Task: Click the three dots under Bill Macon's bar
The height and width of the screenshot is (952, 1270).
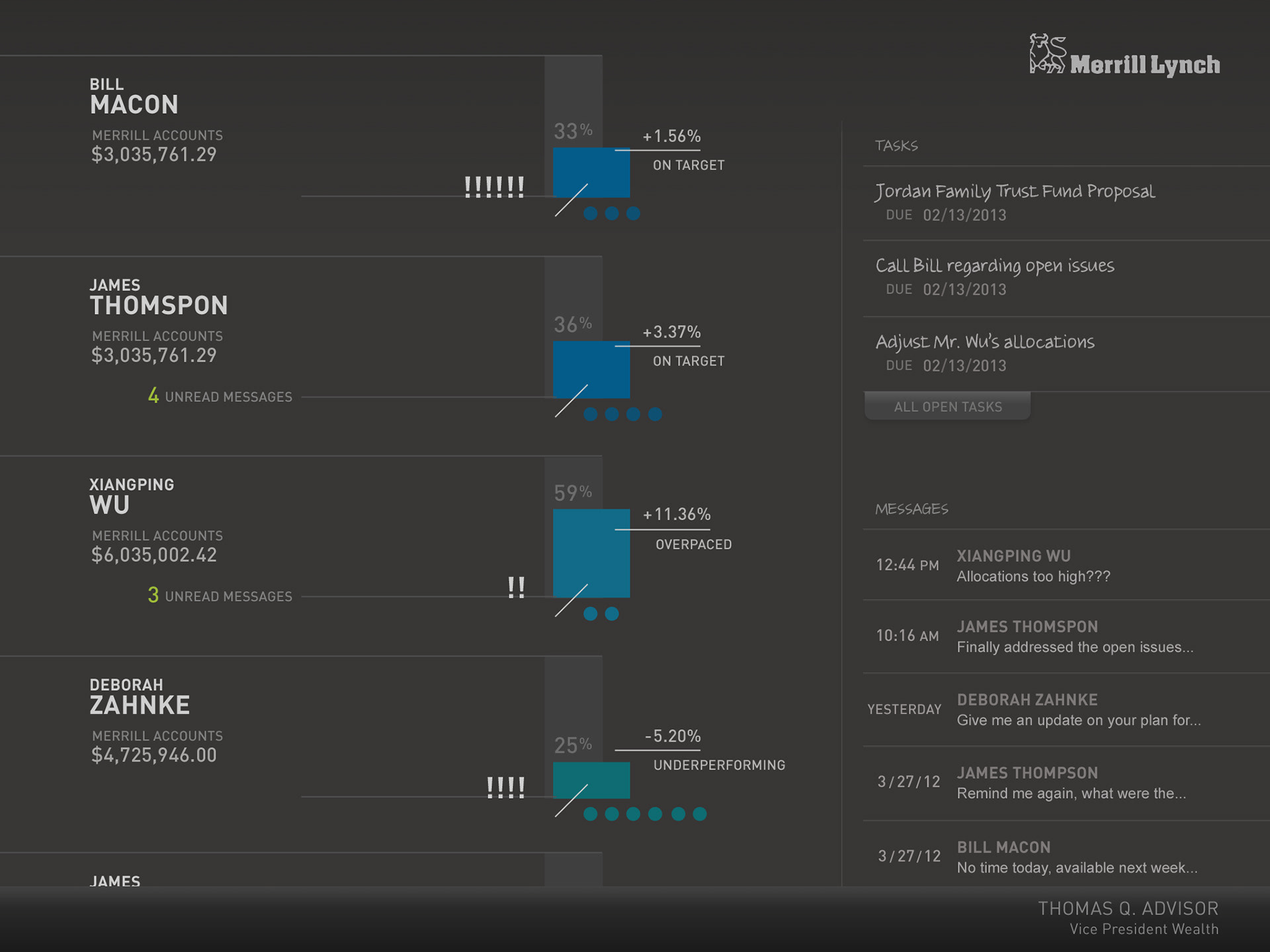Action: [612, 214]
